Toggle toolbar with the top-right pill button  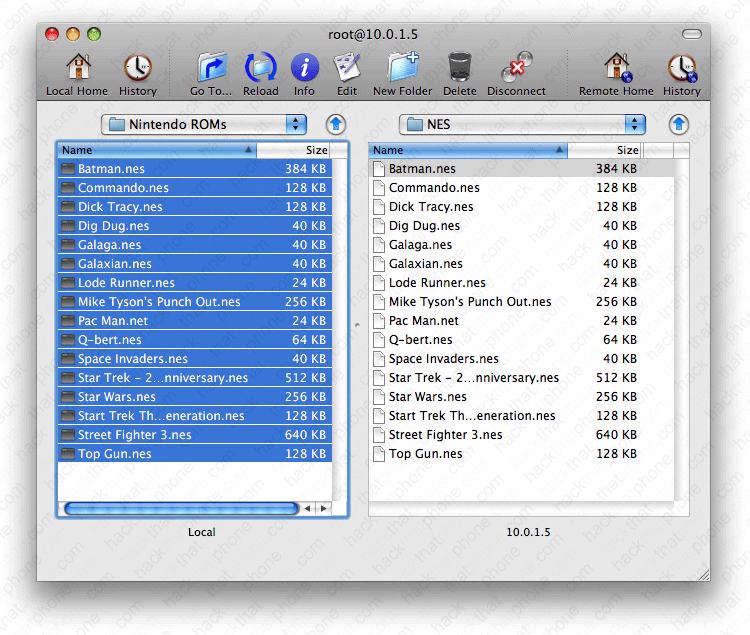692,34
